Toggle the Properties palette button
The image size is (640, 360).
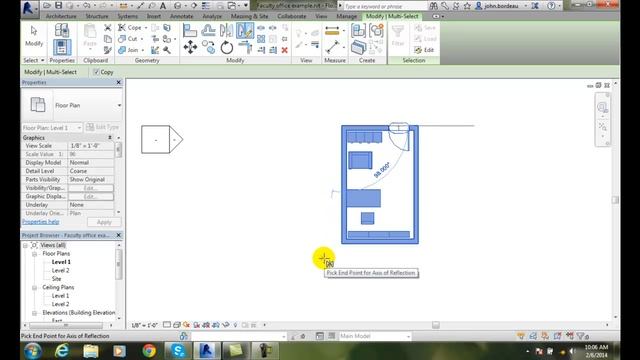click(62, 47)
